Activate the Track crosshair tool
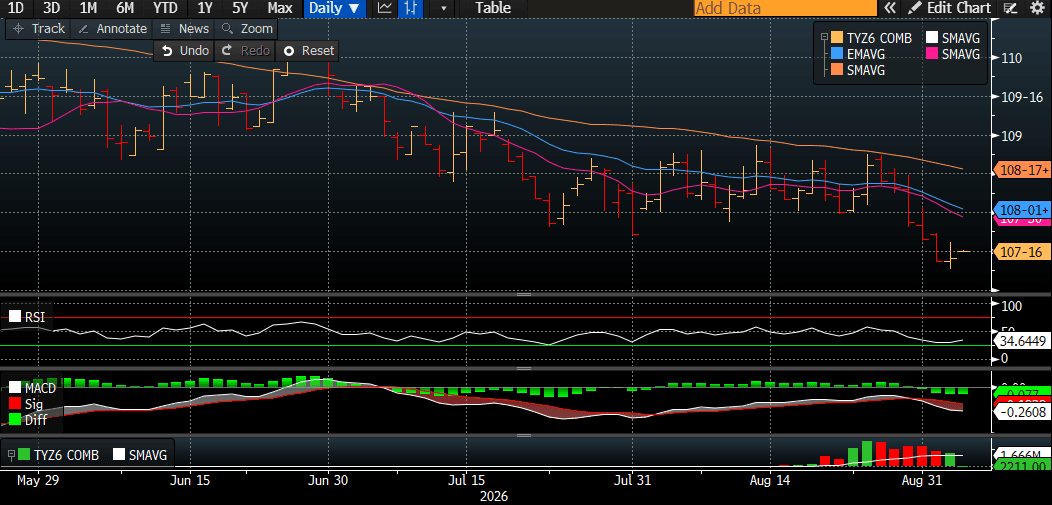Image resolution: width=1052 pixels, height=505 pixels. coord(39,29)
